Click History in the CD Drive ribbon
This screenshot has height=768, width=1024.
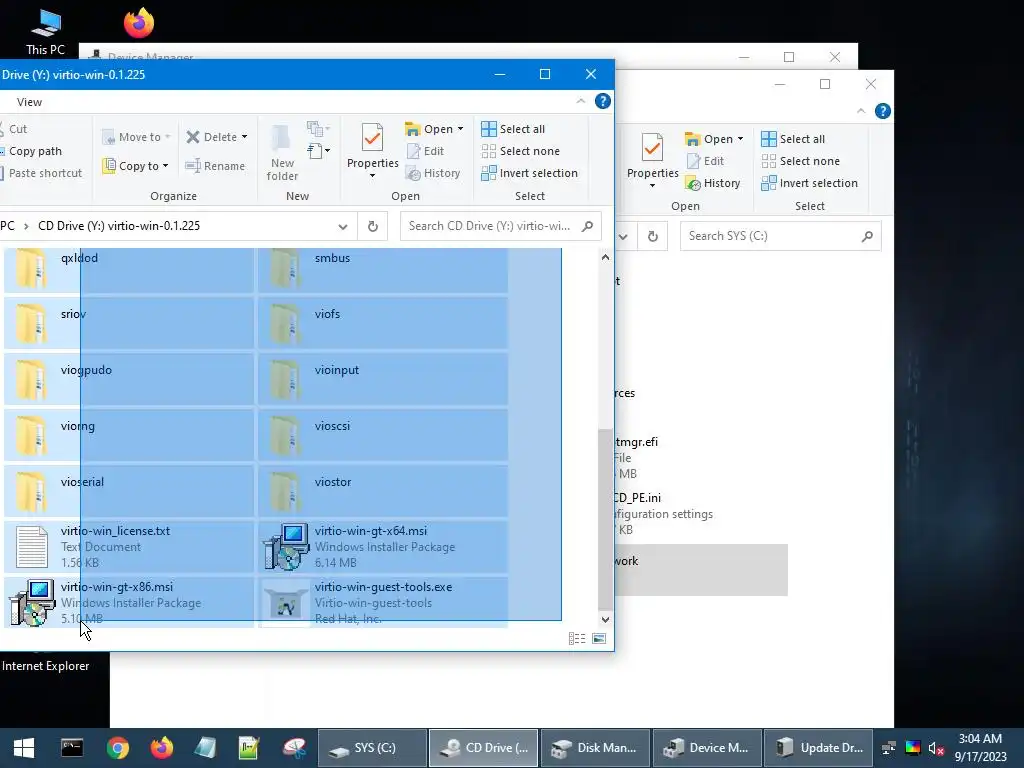tap(433, 173)
